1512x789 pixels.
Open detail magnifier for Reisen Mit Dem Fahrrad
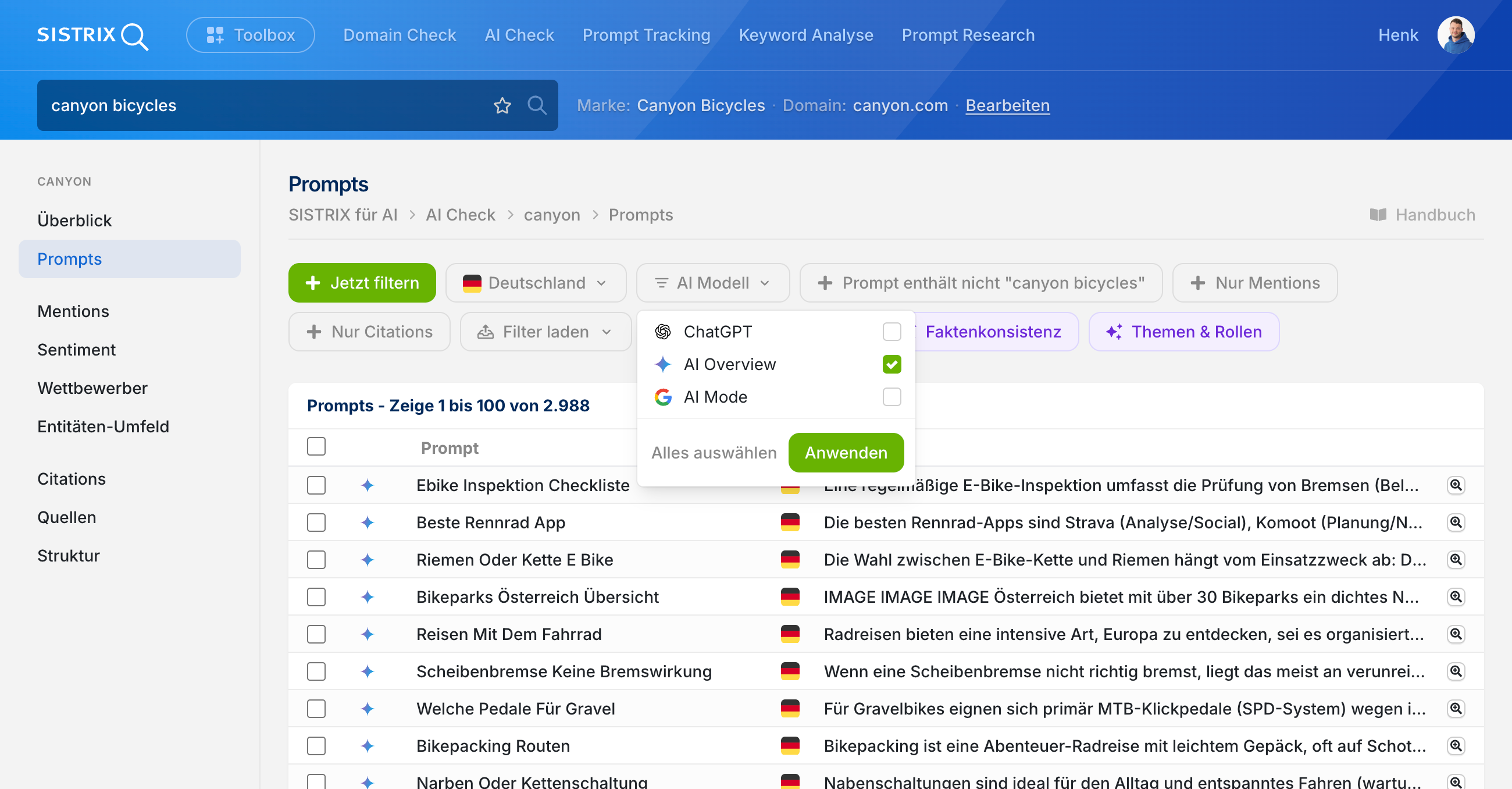[x=1456, y=634]
